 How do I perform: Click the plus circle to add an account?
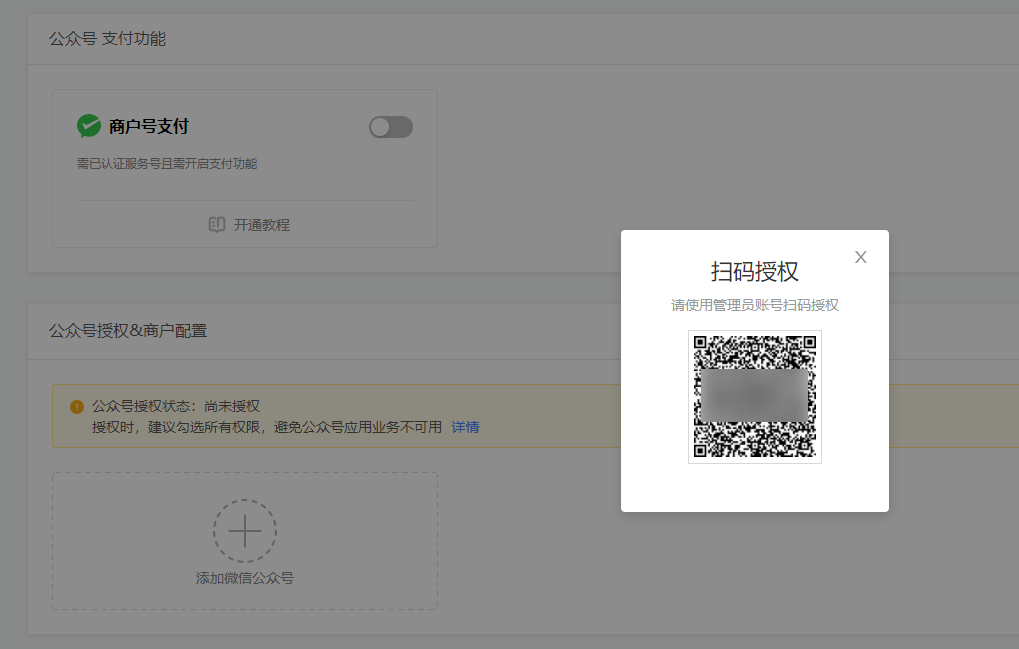point(245,531)
